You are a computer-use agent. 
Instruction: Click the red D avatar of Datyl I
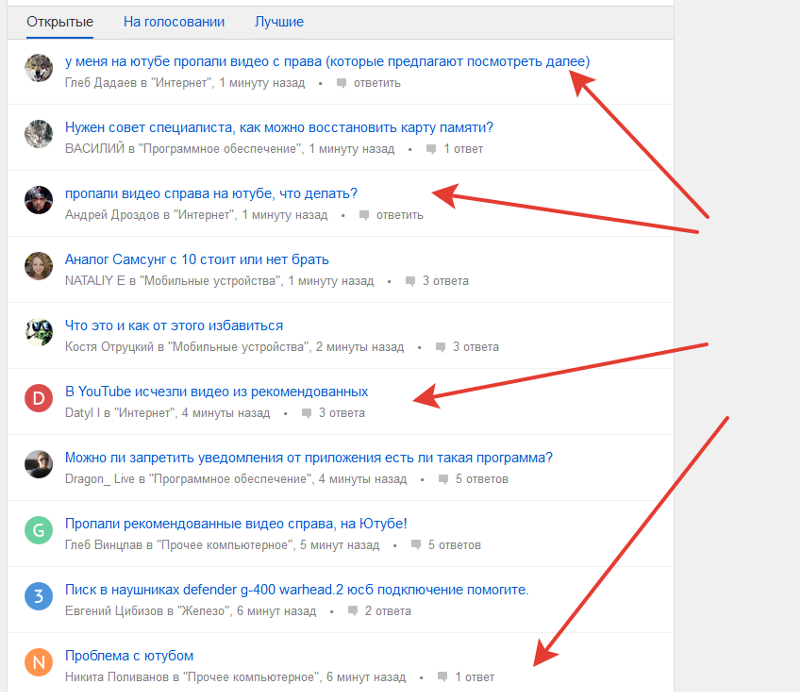tap(39, 398)
